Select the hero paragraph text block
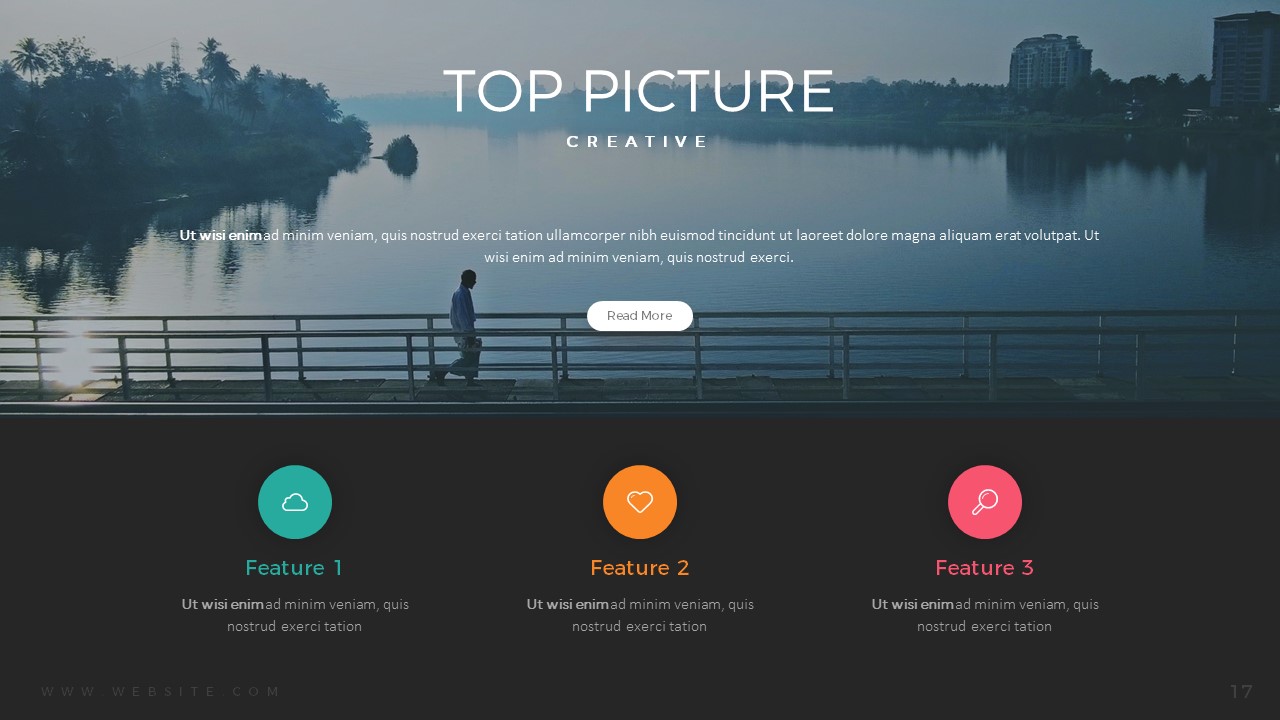 pos(640,246)
